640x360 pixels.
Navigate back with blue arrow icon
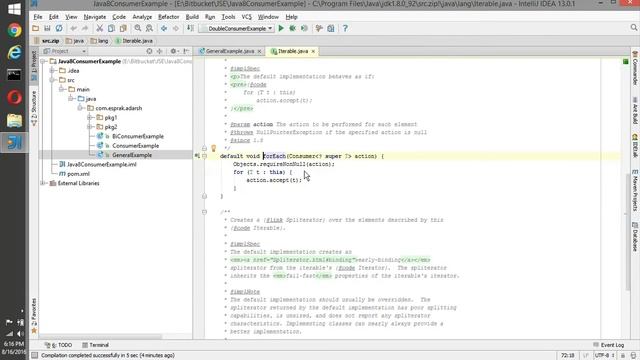tap(164, 29)
